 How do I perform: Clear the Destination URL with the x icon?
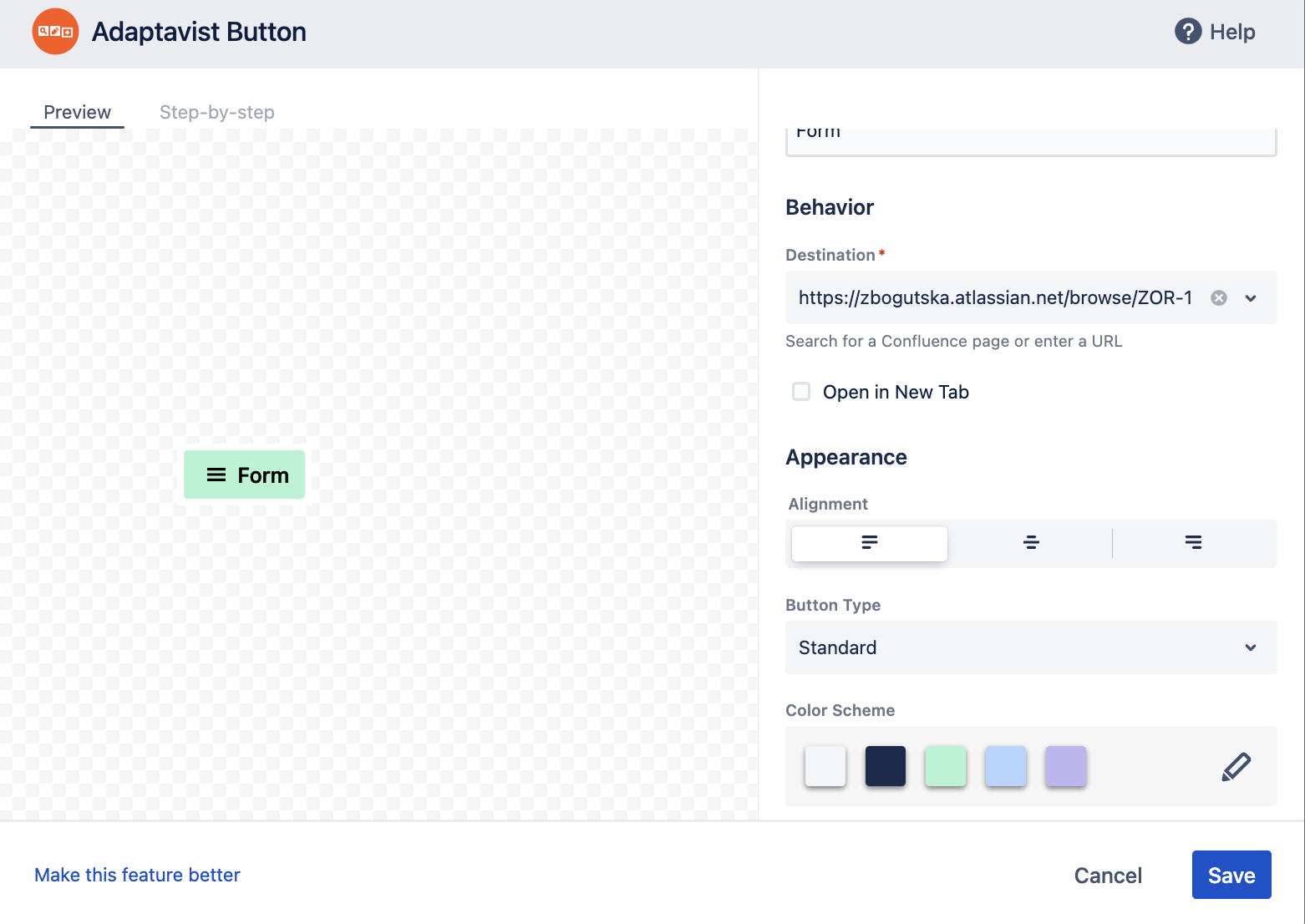pos(1219,297)
